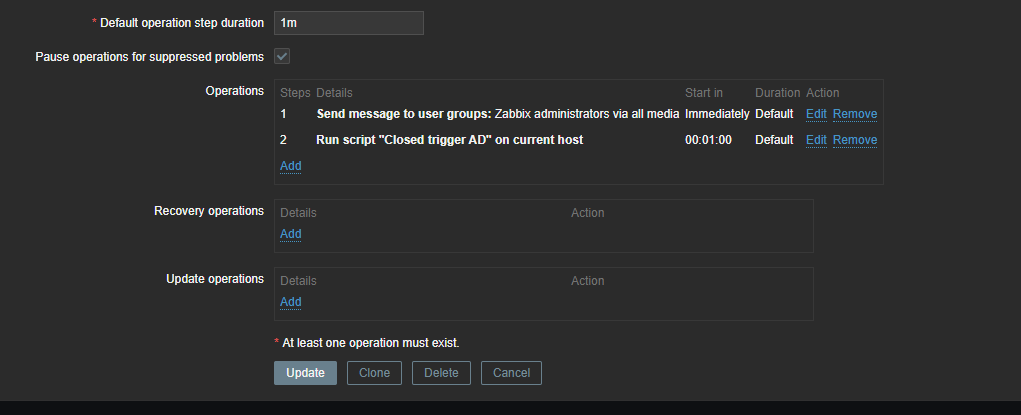Select the Run script "Closed trigger AD" details text
Viewport: 1021px width, 415px height.
click(449, 140)
